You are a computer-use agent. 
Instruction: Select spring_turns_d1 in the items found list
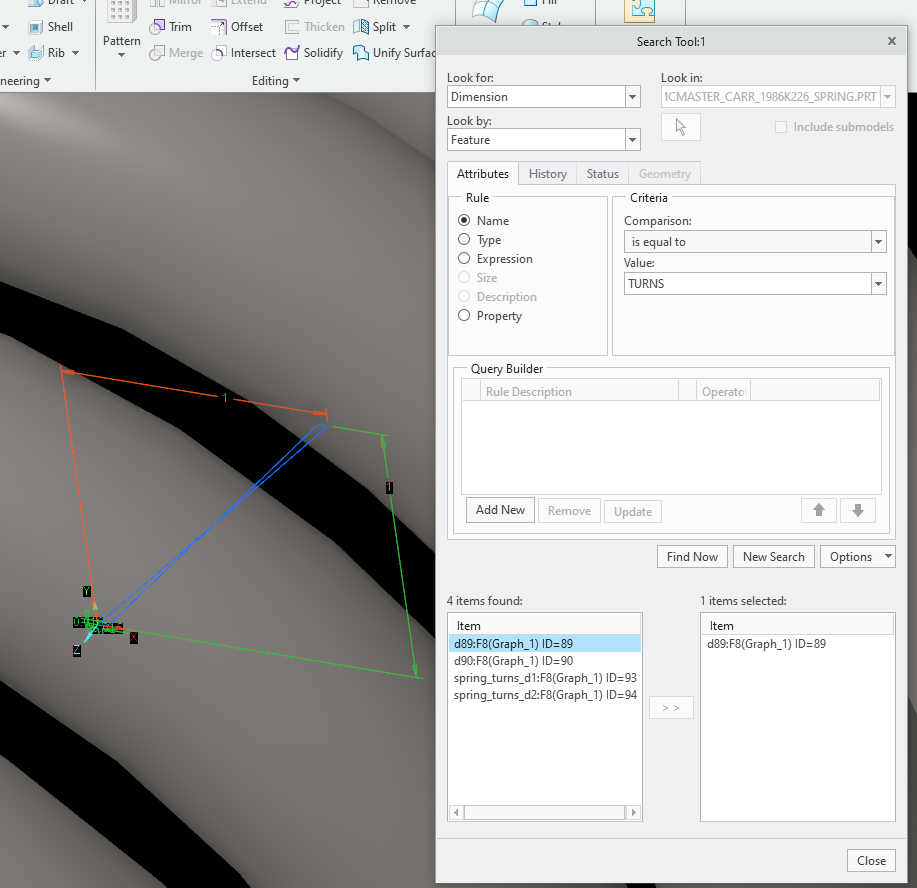click(x=545, y=677)
